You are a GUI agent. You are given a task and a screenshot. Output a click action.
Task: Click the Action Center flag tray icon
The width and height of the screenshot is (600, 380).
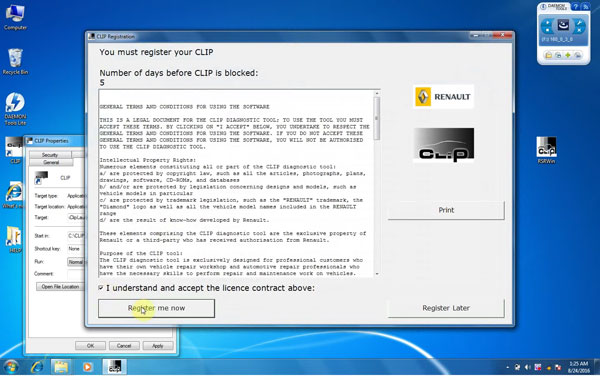(558, 367)
